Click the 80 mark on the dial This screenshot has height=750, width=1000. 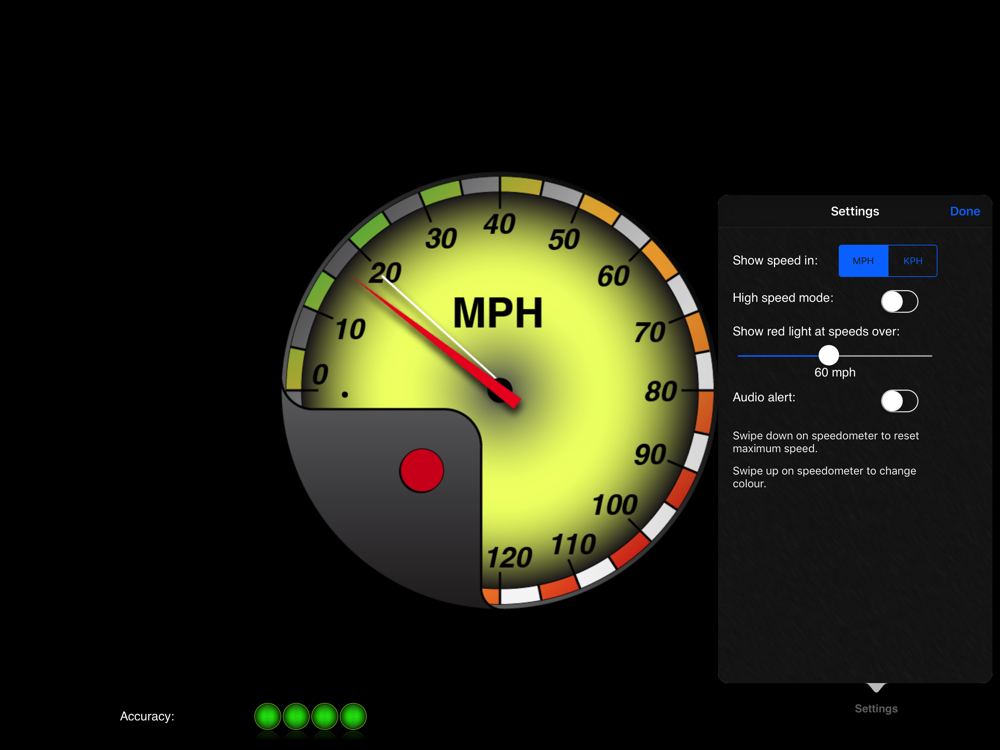click(660, 392)
